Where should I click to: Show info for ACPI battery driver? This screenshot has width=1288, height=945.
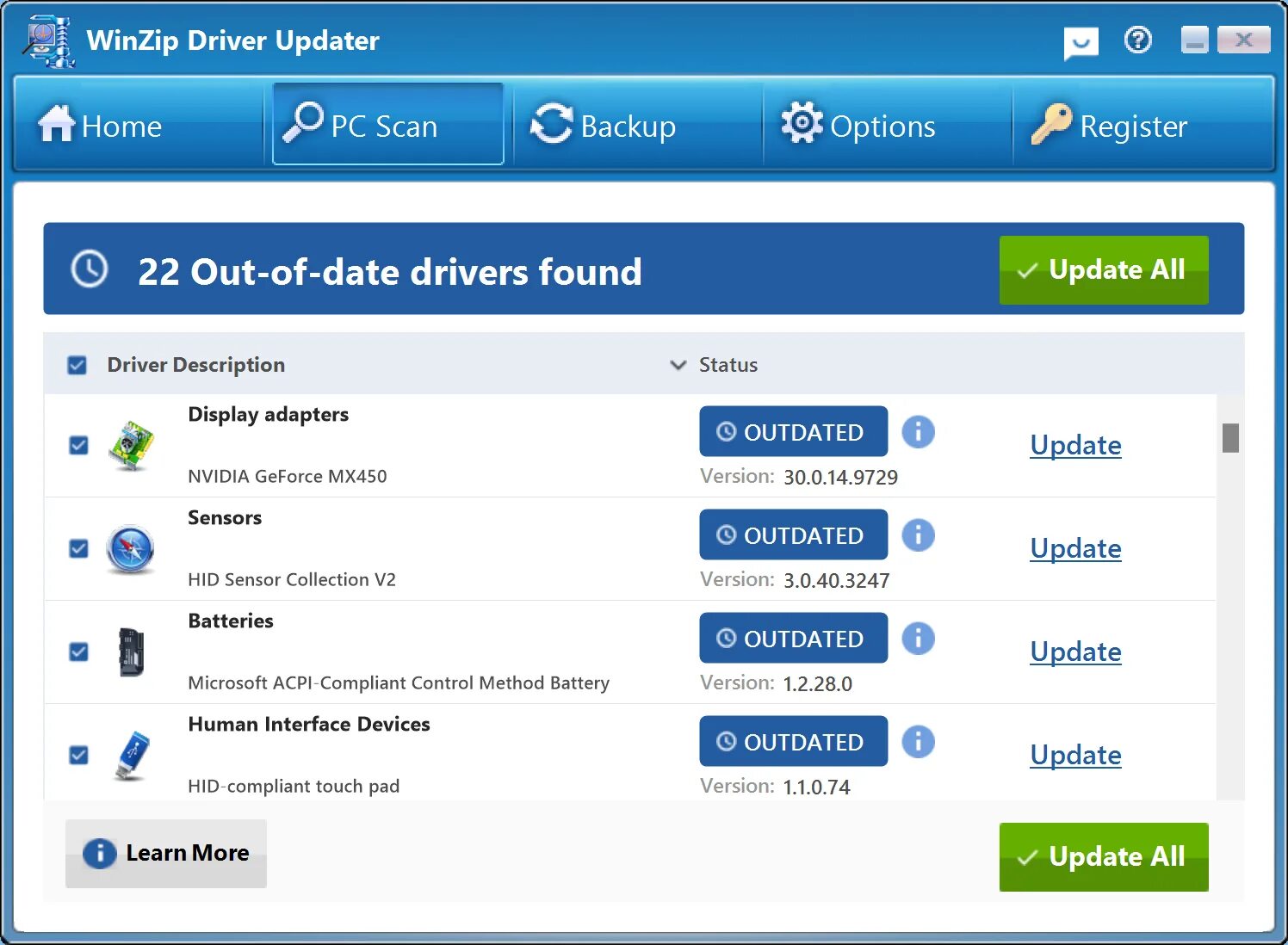pyautogui.click(x=918, y=638)
